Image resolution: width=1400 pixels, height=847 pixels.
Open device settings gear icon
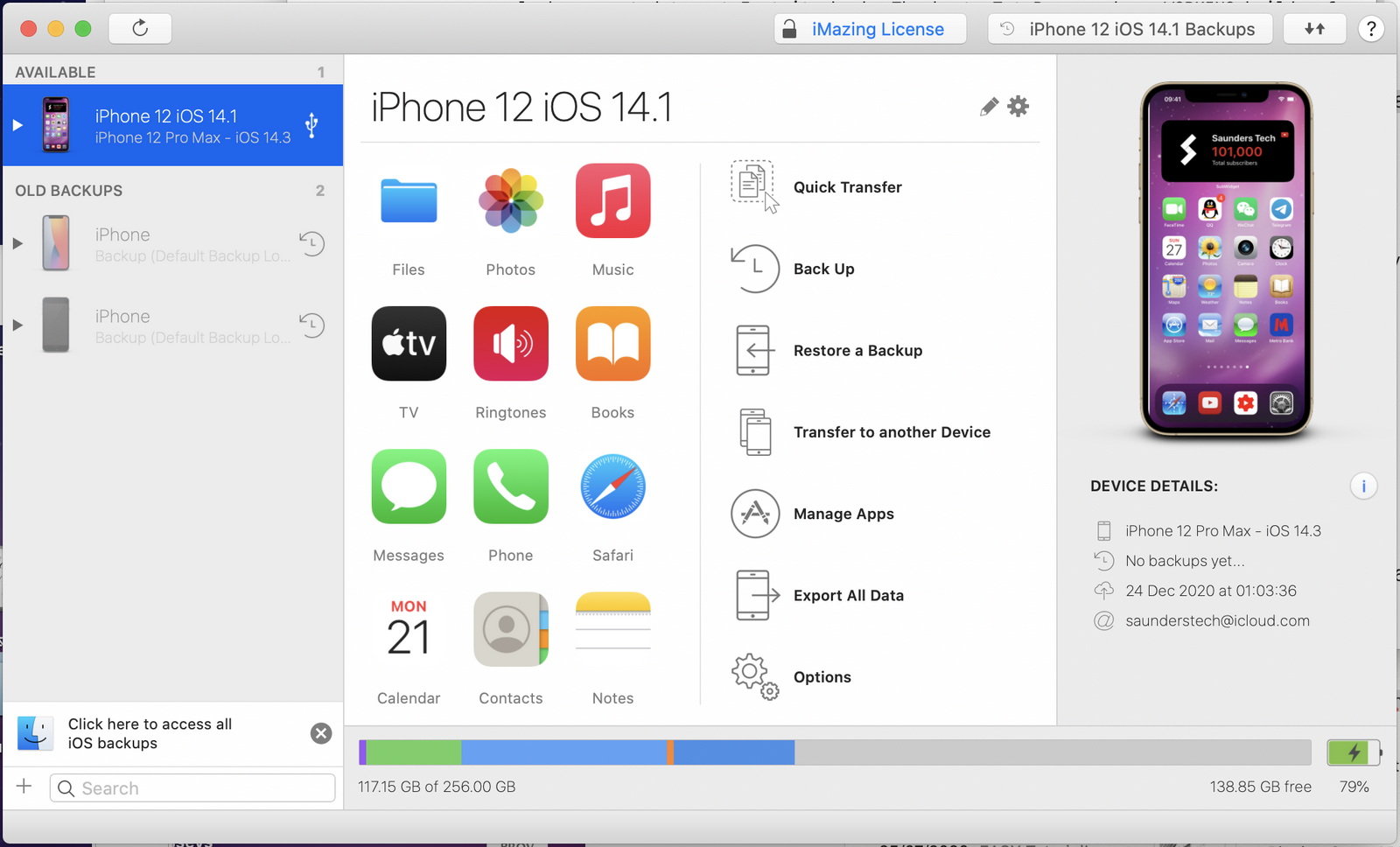click(1018, 107)
